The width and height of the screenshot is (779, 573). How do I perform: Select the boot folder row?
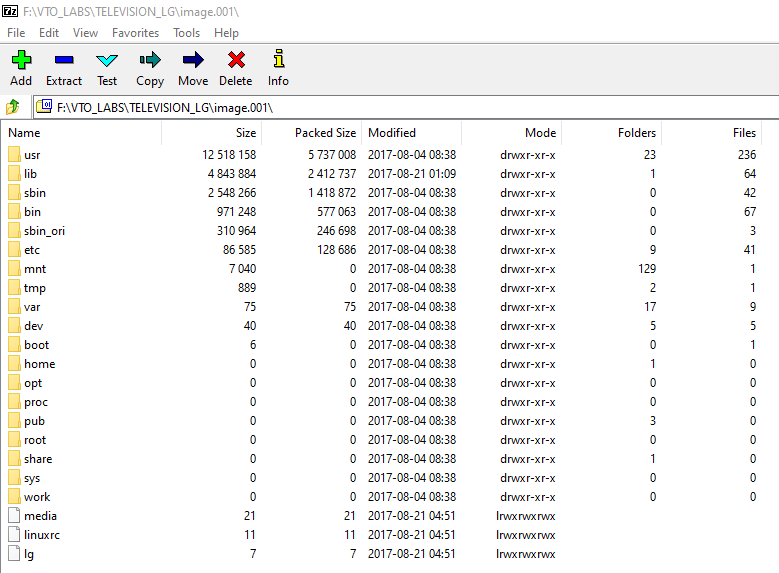click(x=36, y=345)
